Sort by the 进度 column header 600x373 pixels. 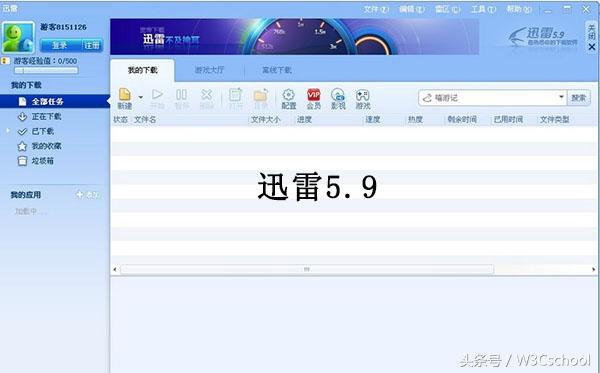tap(304, 119)
